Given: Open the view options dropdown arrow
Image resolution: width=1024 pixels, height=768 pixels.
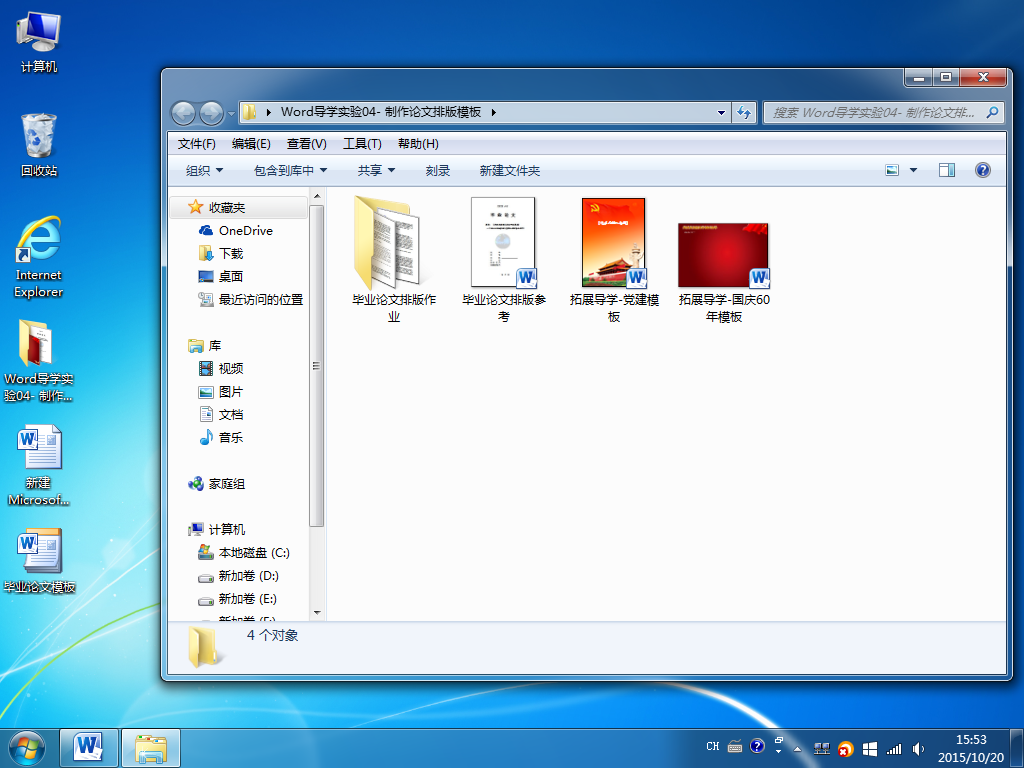Looking at the screenshot, I should (x=914, y=170).
